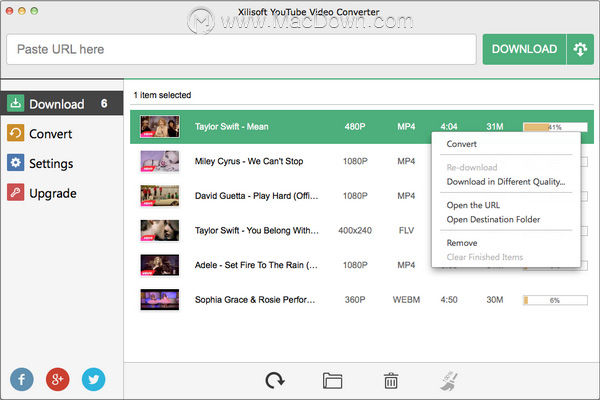Click the Miley Cyrus video thumbnail

tap(160, 161)
